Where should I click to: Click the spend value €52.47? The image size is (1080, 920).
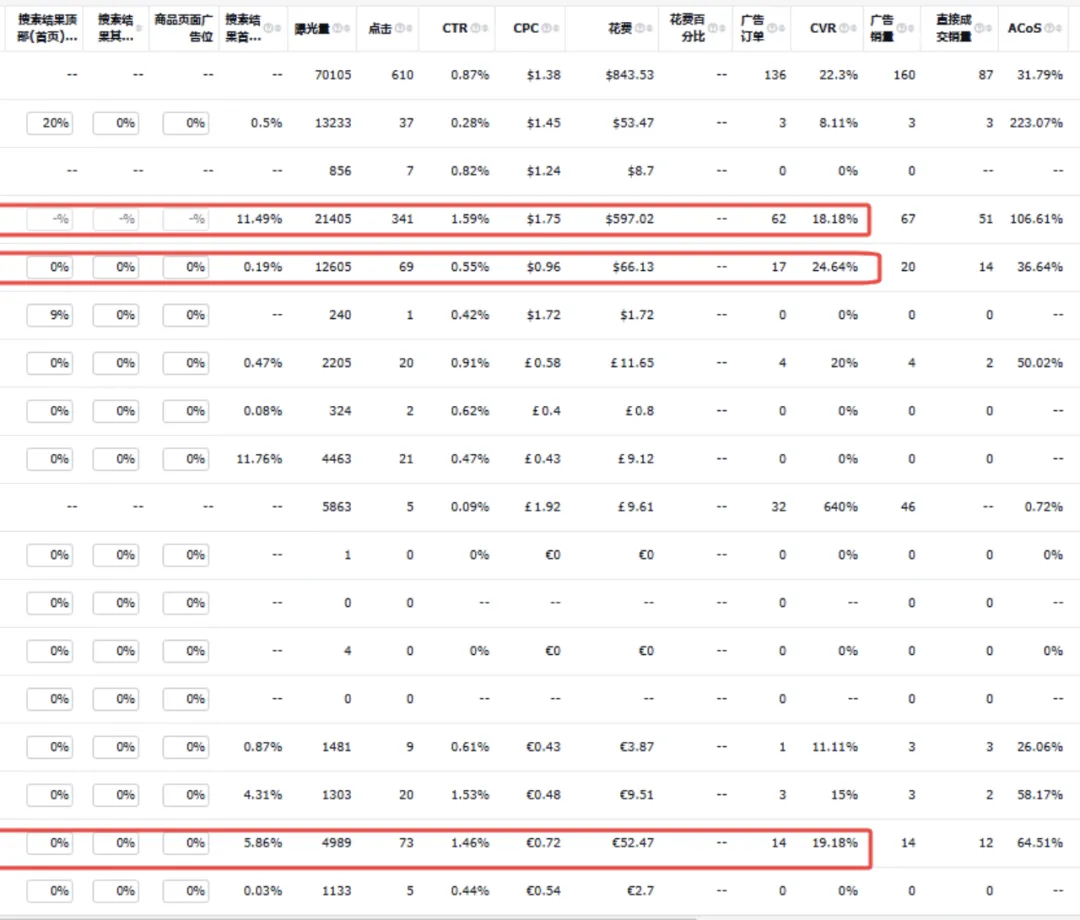pos(633,843)
